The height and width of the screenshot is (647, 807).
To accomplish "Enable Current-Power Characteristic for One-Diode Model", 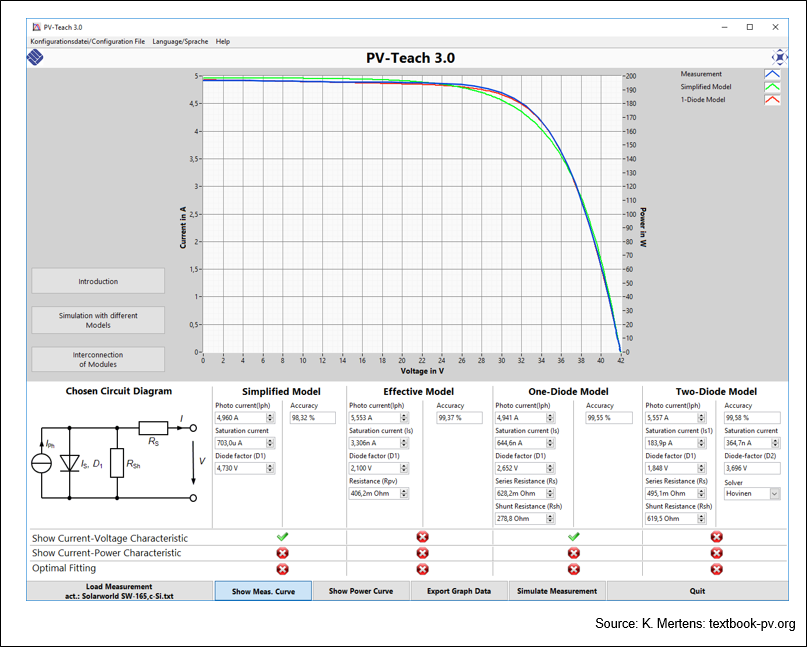I will click(573, 553).
